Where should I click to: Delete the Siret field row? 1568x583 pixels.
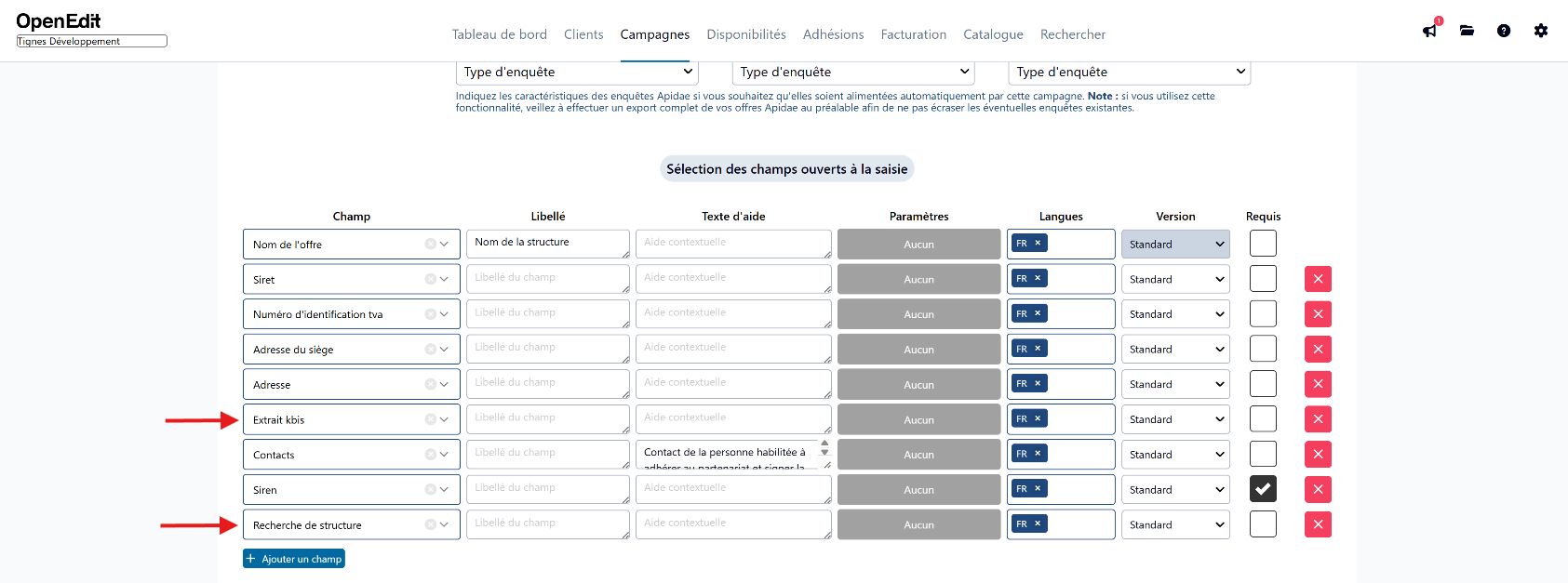point(1318,279)
